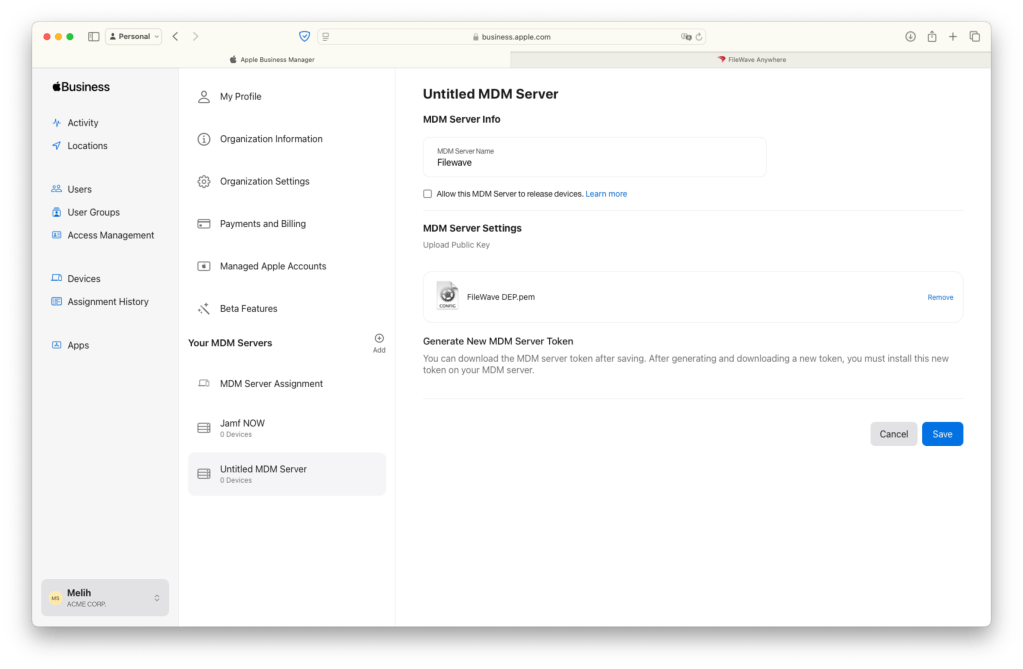The height and width of the screenshot is (669, 1023).
Task: Open the Downloads icon in Safari toolbar
Action: tap(910, 37)
